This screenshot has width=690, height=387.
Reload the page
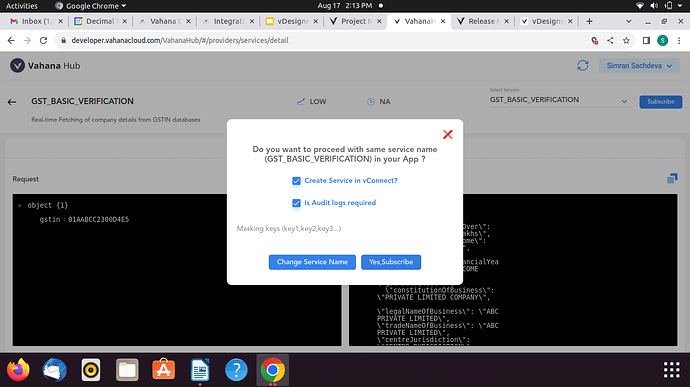pyautogui.click(x=43, y=41)
